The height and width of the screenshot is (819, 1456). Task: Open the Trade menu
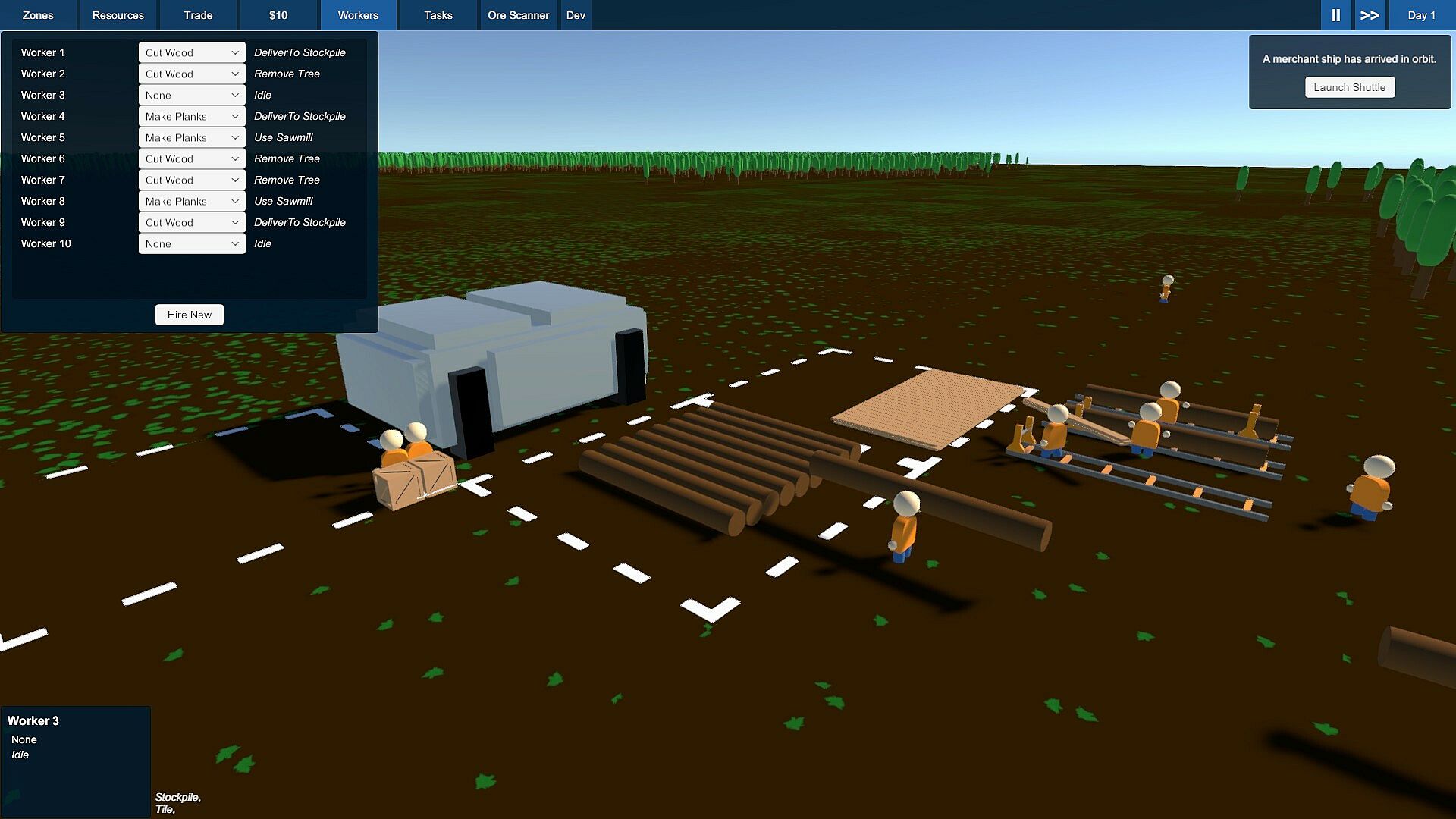click(x=198, y=15)
